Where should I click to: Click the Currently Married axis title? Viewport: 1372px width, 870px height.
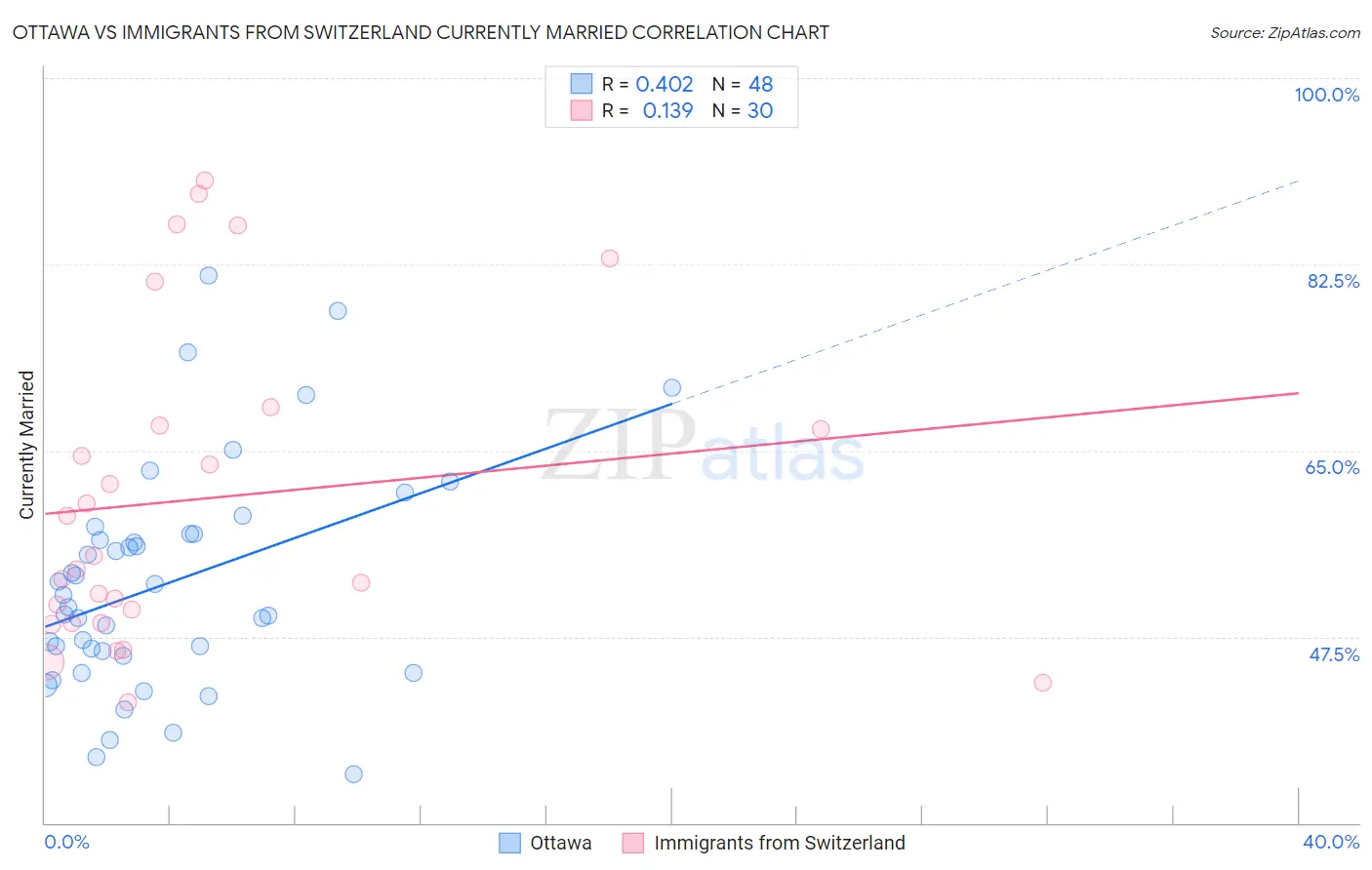coord(26,445)
